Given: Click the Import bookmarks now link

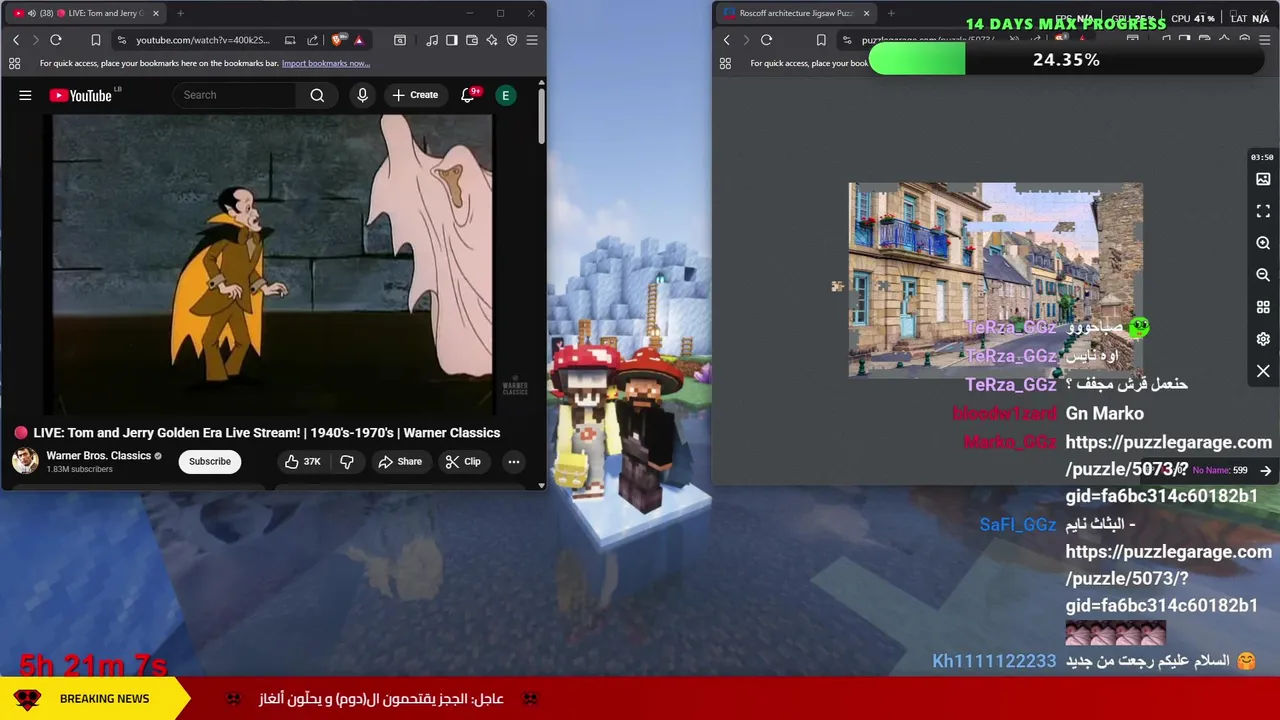Looking at the screenshot, I should [x=325, y=63].
